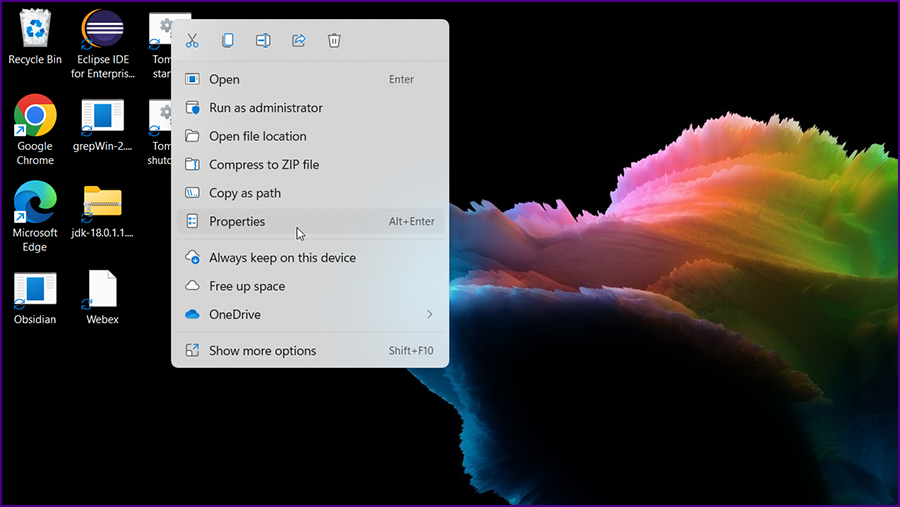
Task: Click Show more options
Action: tap(262, 351)
